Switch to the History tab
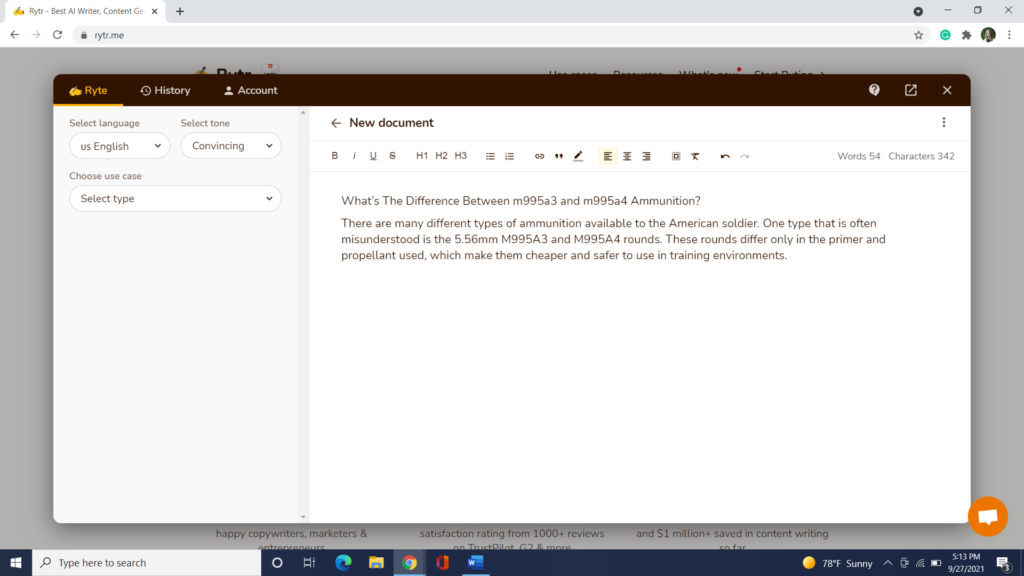Image resolution: width=1024 pixels, height=576 pixels. tap(165, 90)
